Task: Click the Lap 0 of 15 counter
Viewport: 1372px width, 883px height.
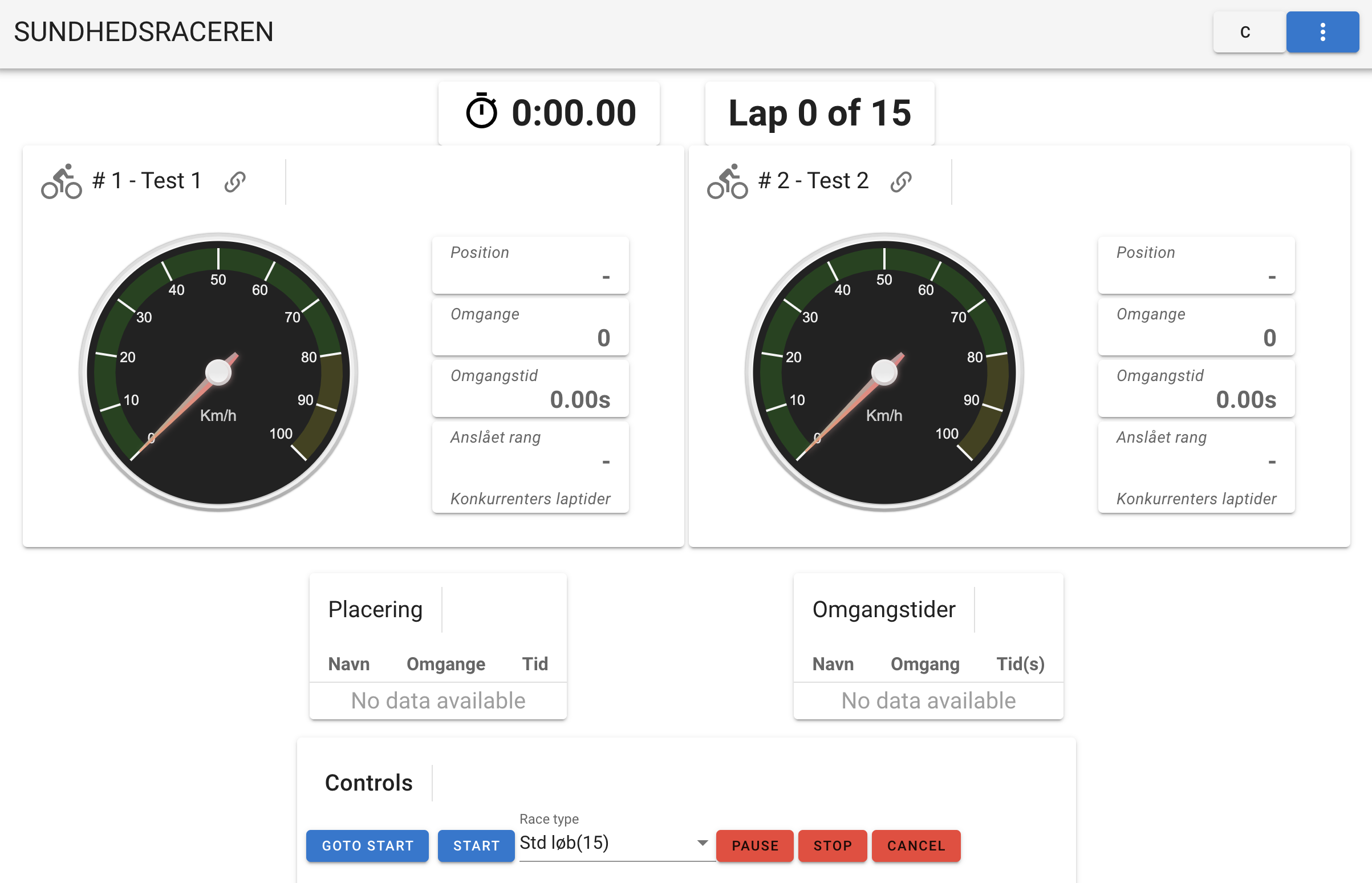Action: pos(819,112)
